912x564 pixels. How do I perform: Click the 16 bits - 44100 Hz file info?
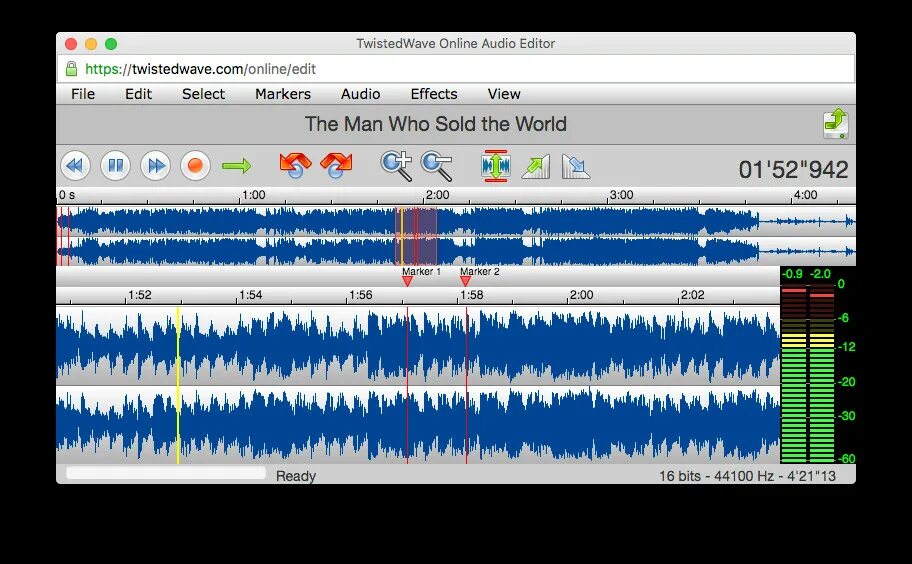[747, 476]
